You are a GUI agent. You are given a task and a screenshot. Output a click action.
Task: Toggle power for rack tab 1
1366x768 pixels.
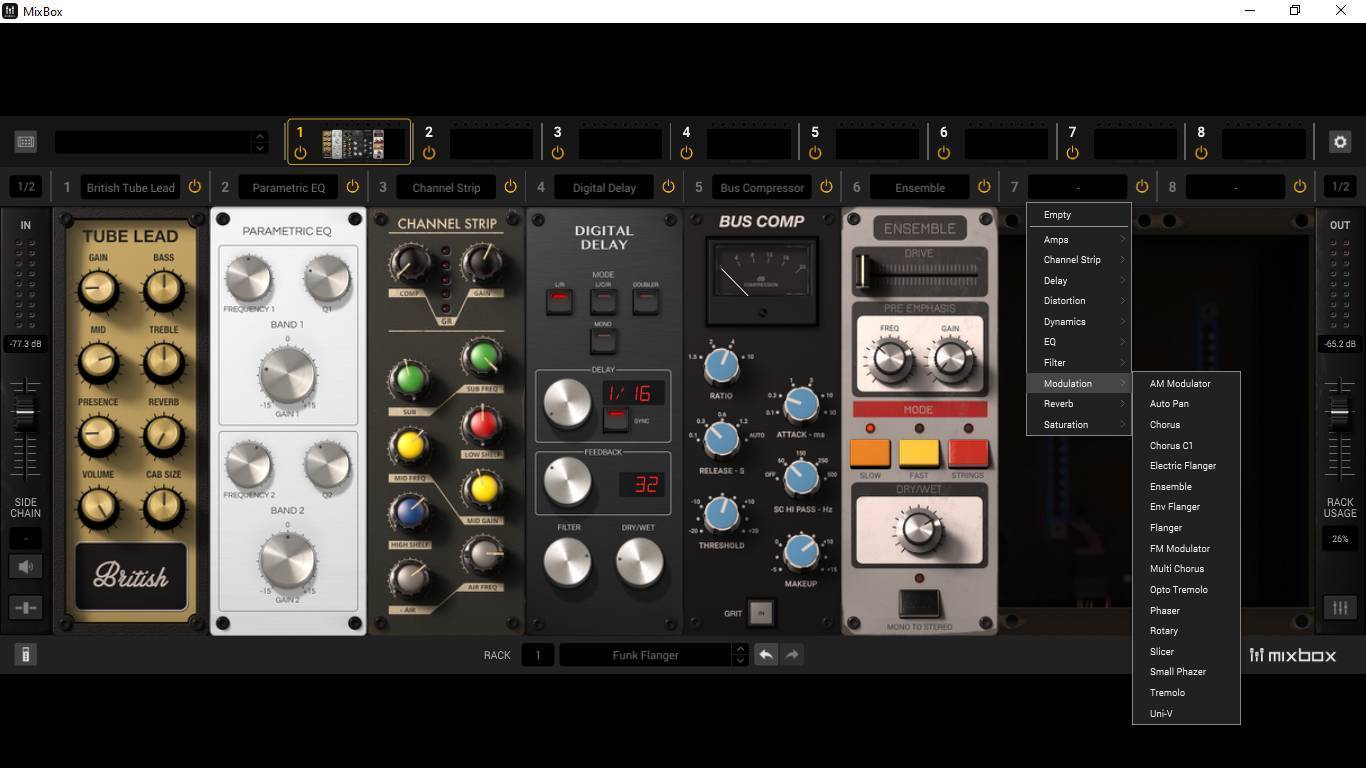(x=300, y=153)
